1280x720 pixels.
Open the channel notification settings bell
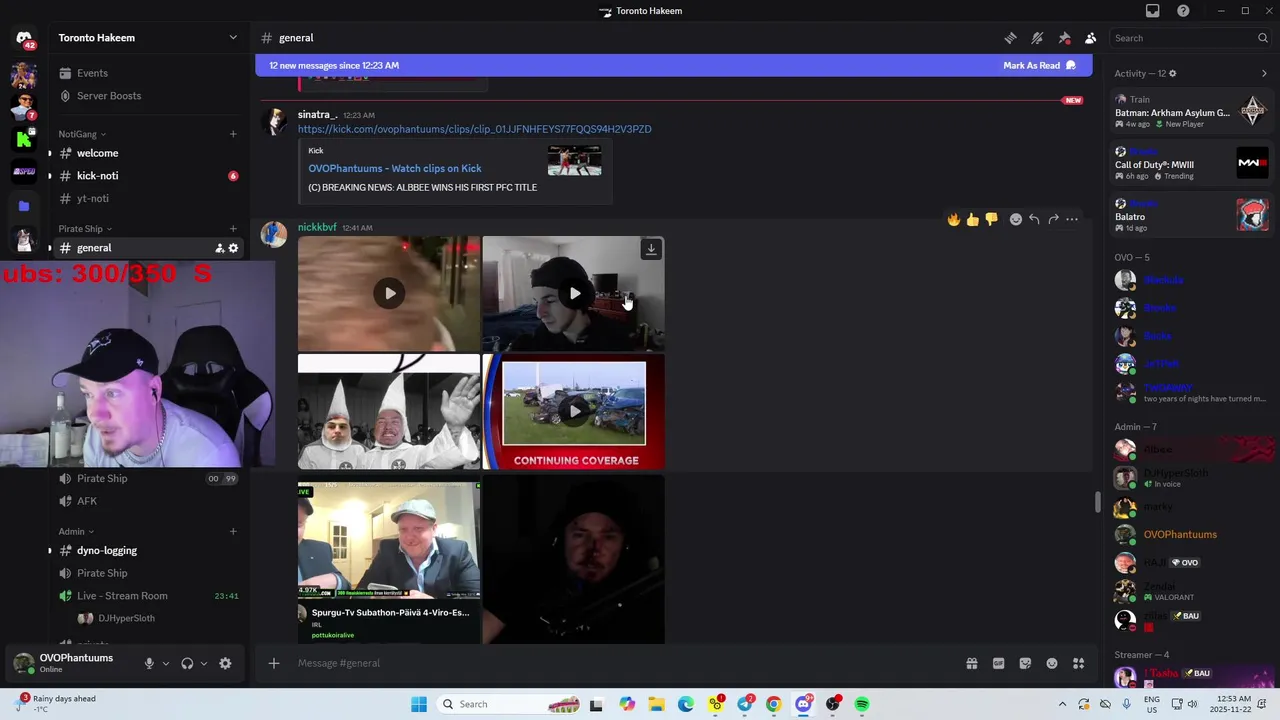pos(1037,38)
